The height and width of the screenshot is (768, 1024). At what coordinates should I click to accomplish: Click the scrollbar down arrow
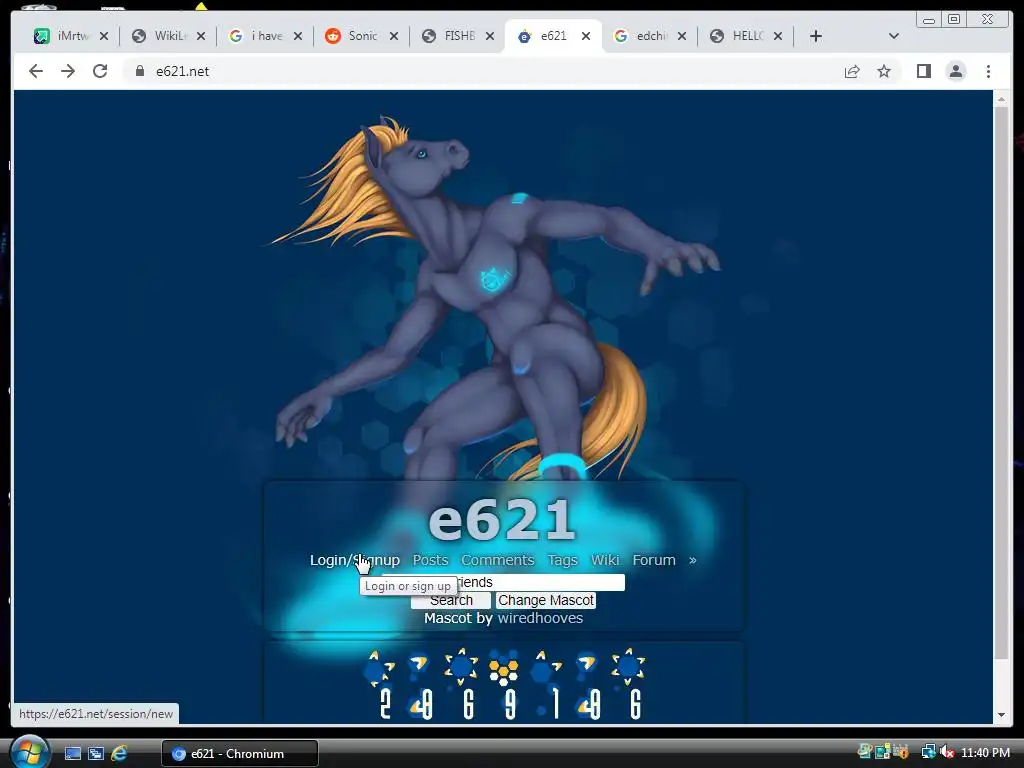tap(1001, 715)
